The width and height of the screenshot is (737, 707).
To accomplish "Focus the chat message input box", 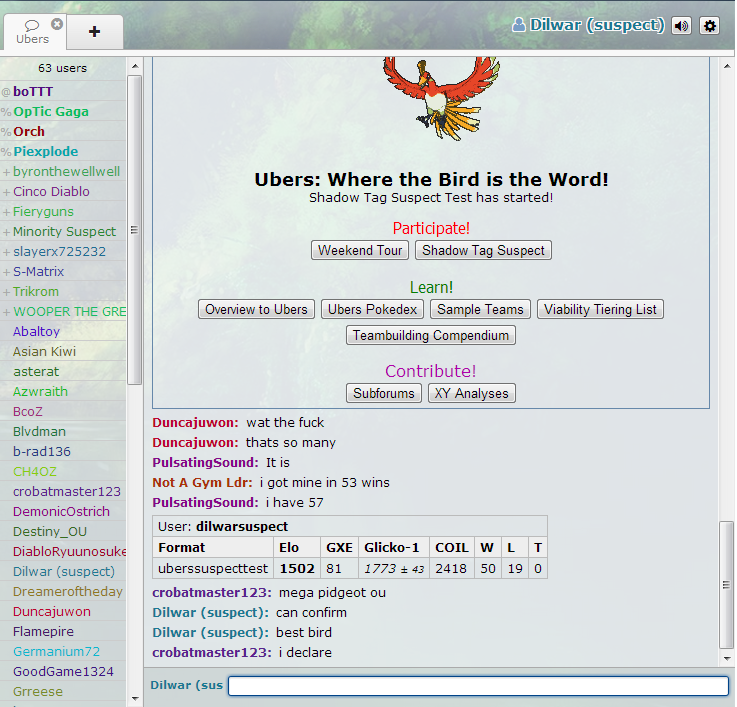I will coord(478,686).
